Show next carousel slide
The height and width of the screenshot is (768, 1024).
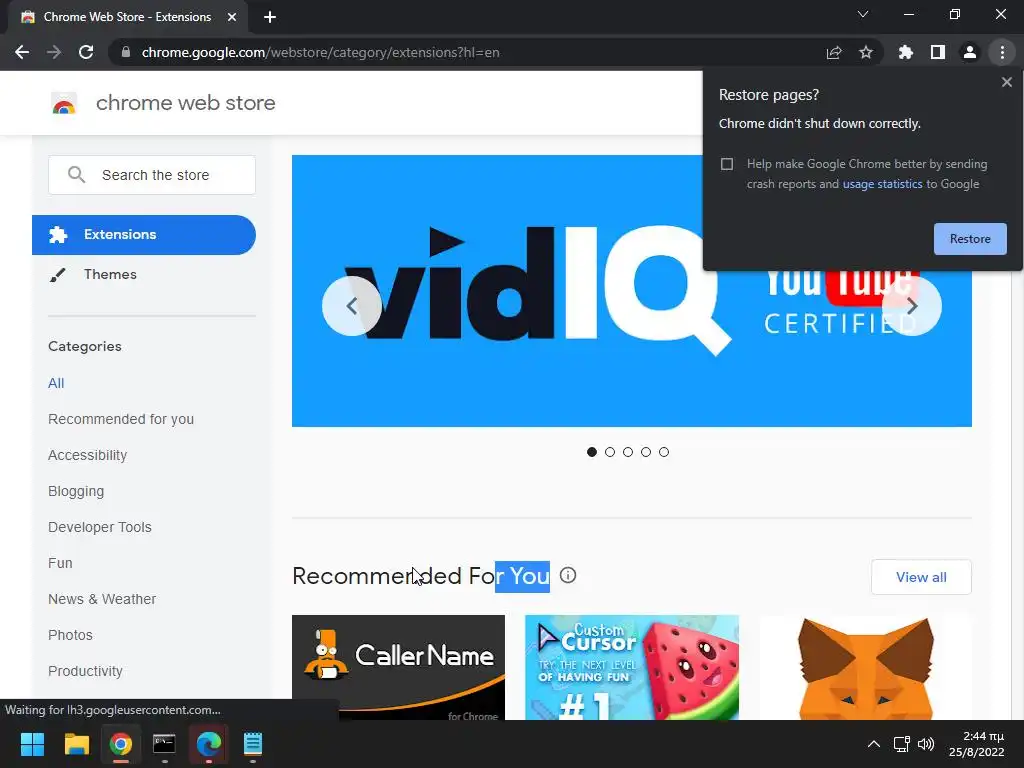[912, 306]
